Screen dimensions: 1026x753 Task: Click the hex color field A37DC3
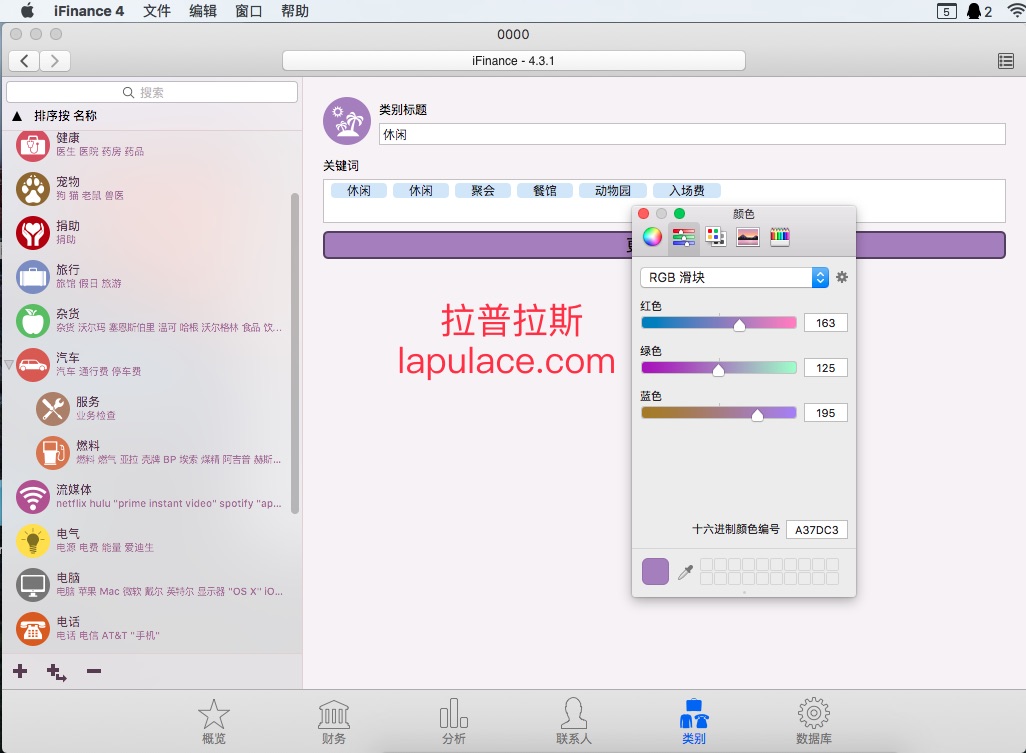tap(817, 530)
